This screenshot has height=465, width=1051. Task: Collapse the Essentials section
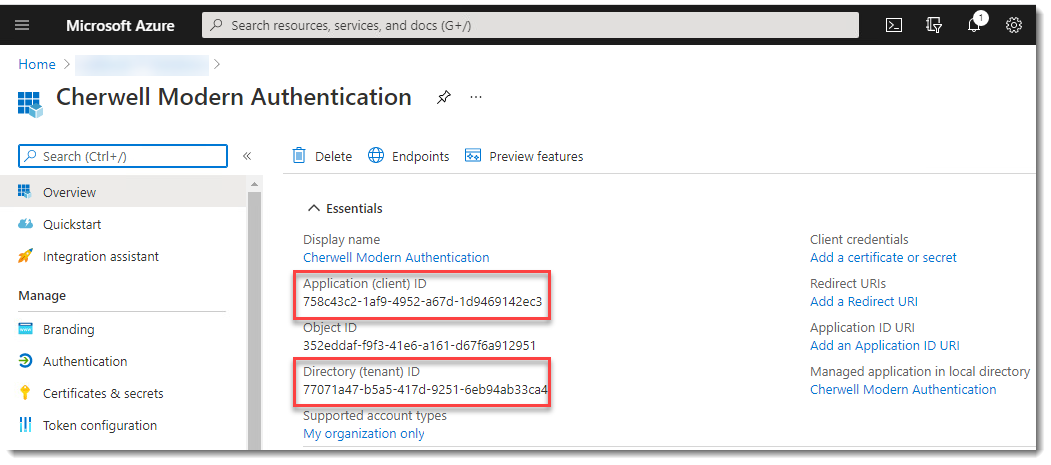(x=314, y=209)
